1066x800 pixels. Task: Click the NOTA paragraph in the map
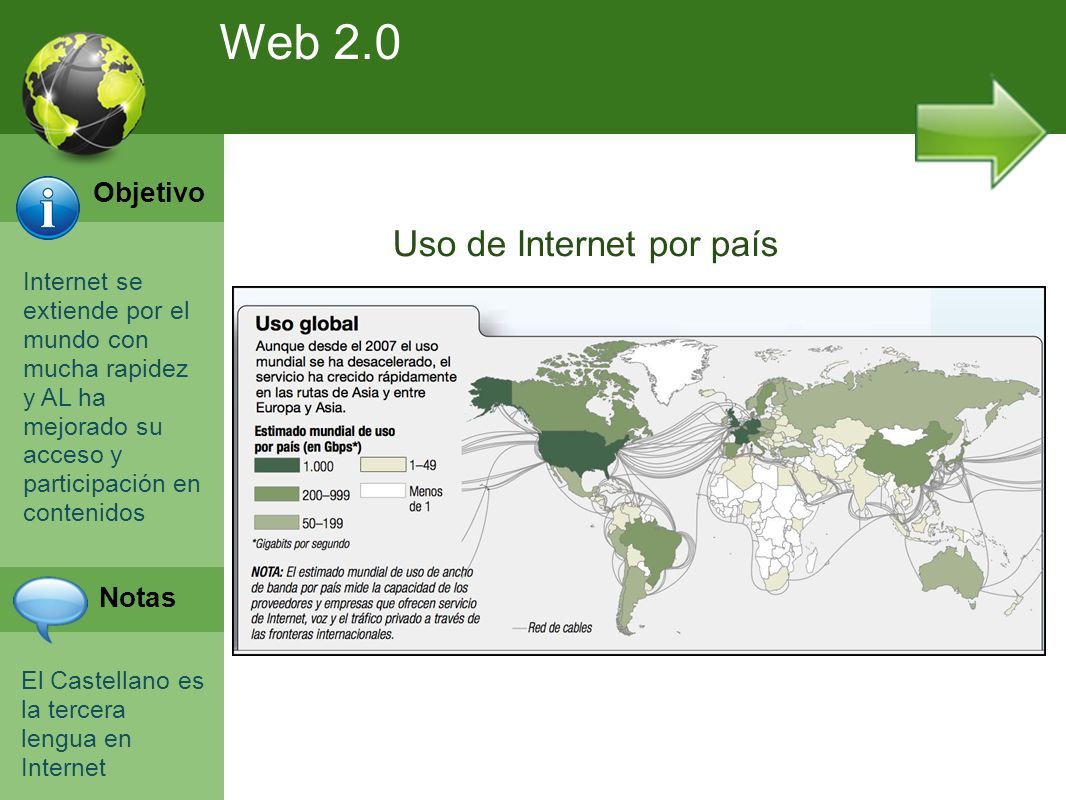pos(365,603)
